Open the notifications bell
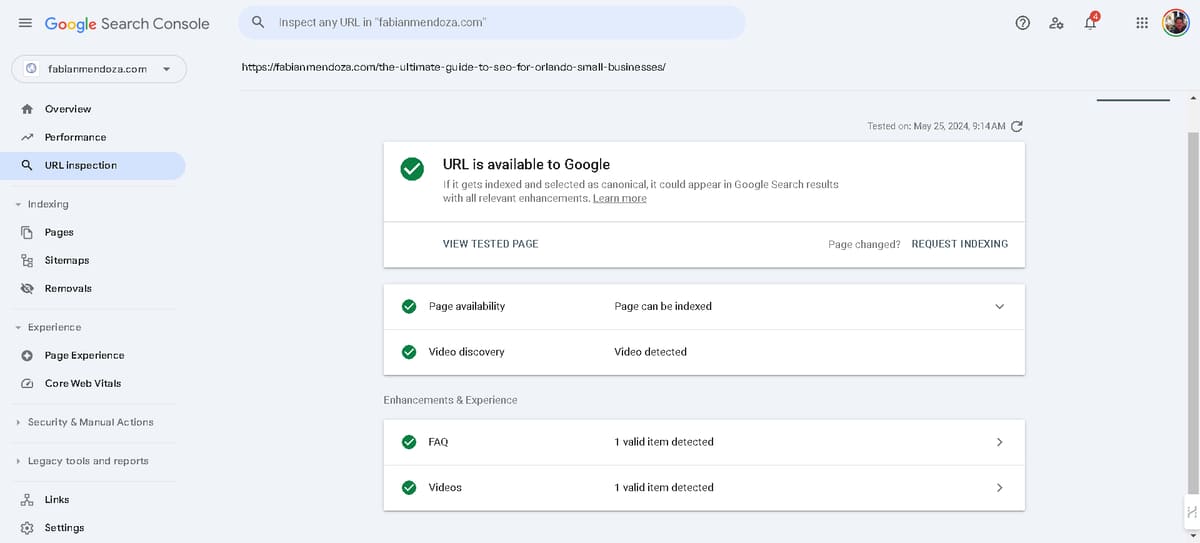This screenshot has width=1200, height=543. (1091, 23)
